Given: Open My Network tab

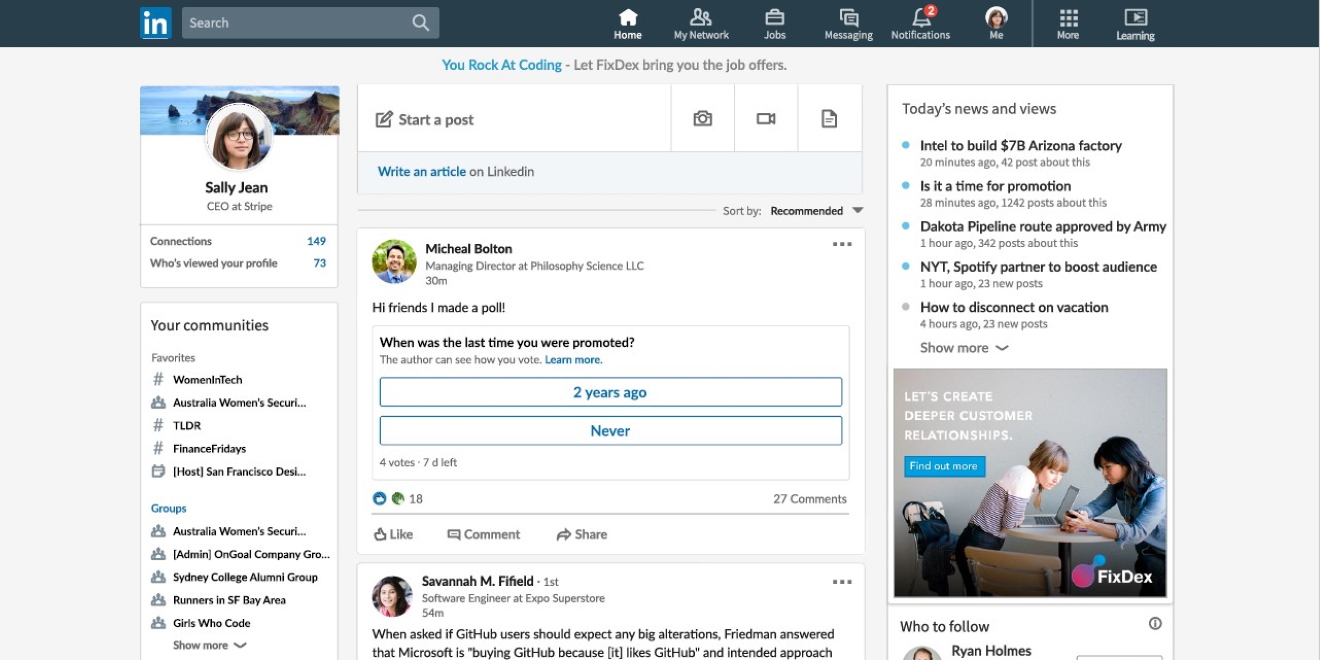Looking at the screenshot, I should click(x=701, y=24).
